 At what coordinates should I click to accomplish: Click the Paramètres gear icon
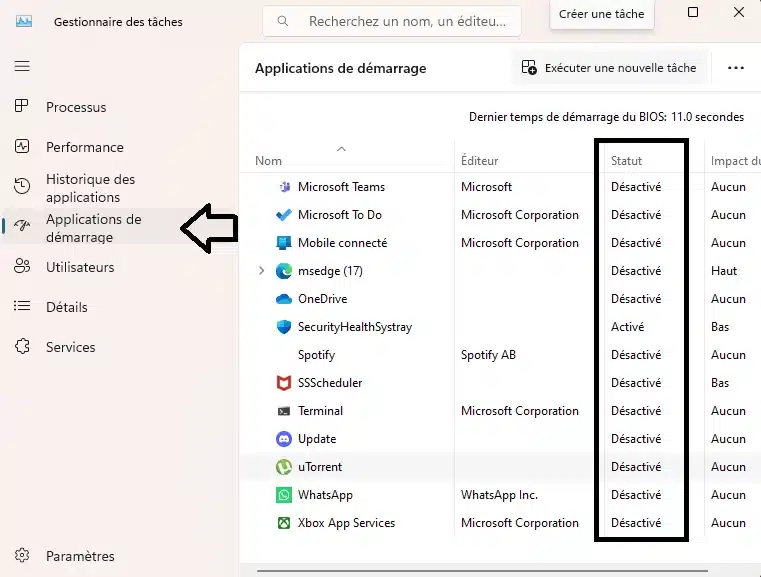pos(22,555)
